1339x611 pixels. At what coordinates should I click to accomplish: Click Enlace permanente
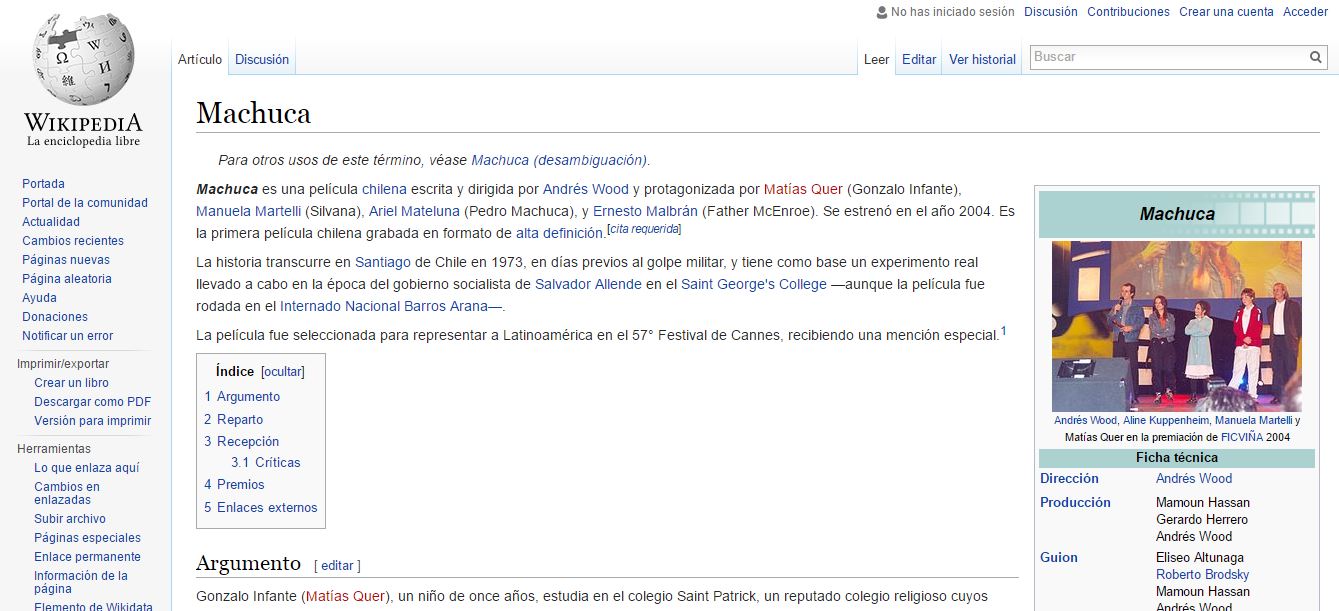tap(87, 557)
